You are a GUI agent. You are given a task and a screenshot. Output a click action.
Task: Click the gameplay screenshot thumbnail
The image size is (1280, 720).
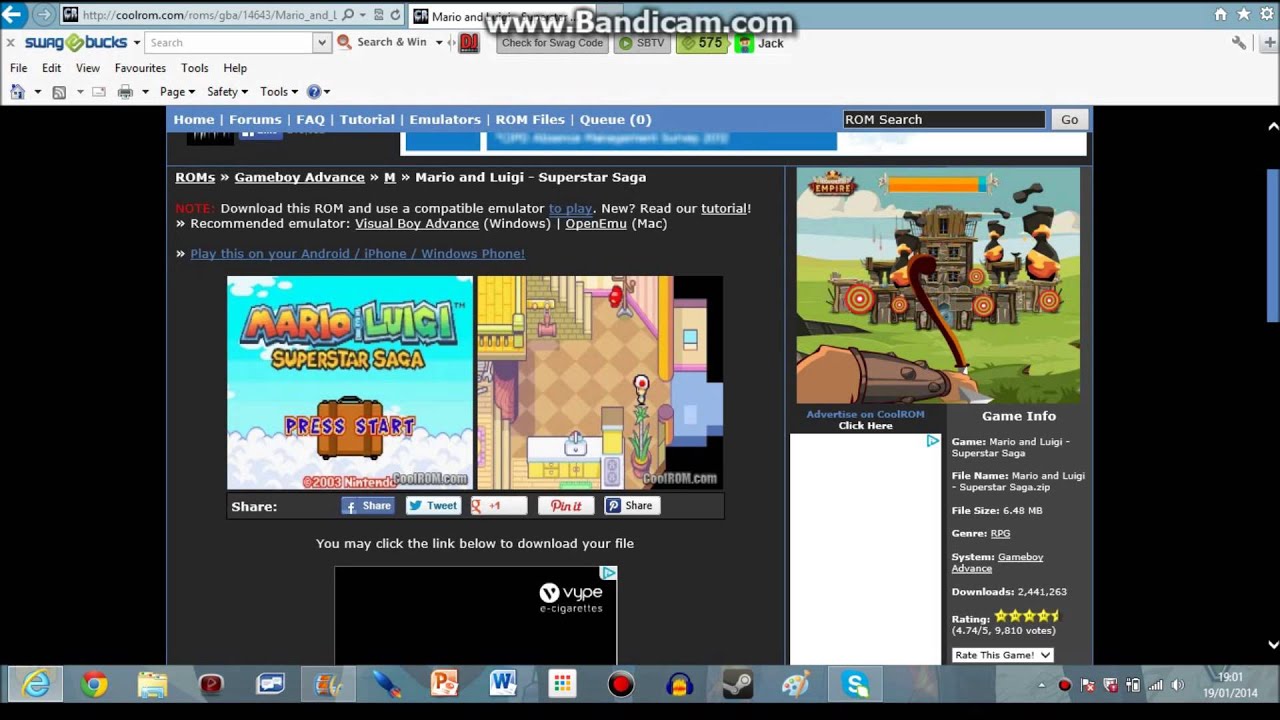[x=600, y=383]
